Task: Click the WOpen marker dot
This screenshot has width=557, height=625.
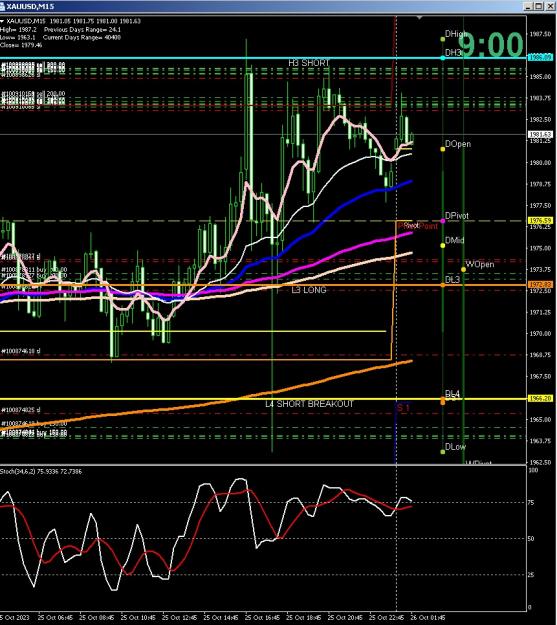Action: coord(463,270)
